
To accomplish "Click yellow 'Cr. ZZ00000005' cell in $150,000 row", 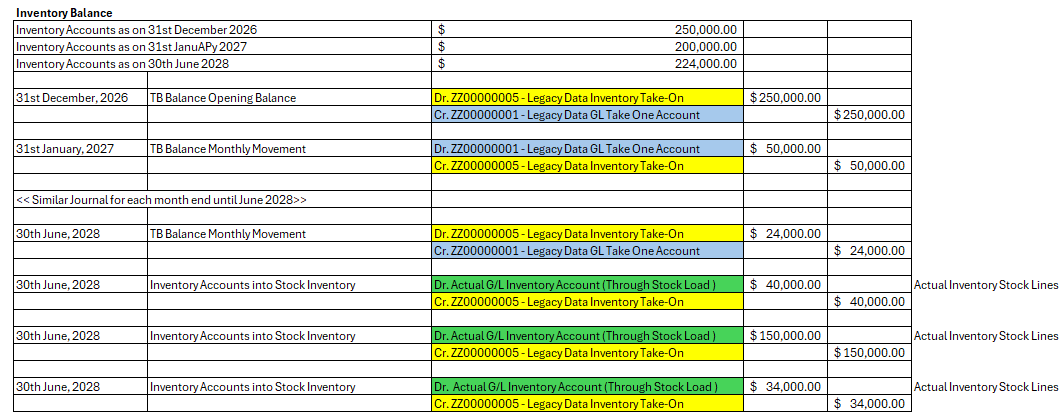I will click(586, 353).
